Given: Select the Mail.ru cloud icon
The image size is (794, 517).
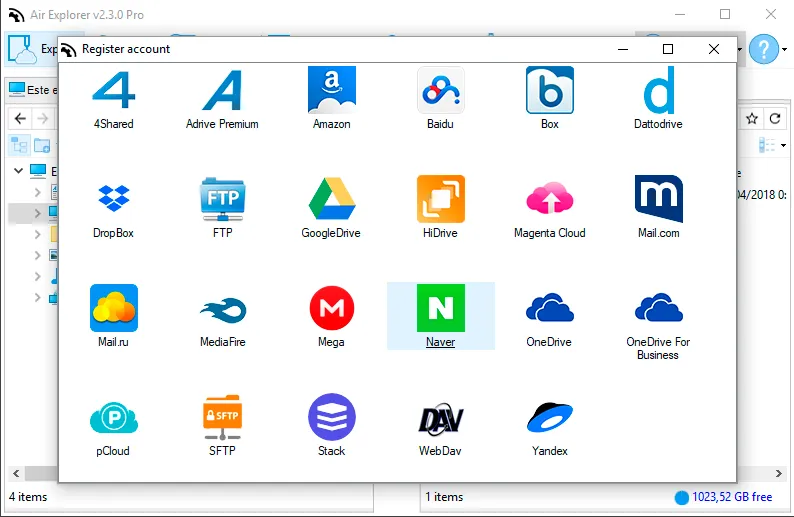Looking at the screenshot, I should pyautogui.click(x=113, y=317).
